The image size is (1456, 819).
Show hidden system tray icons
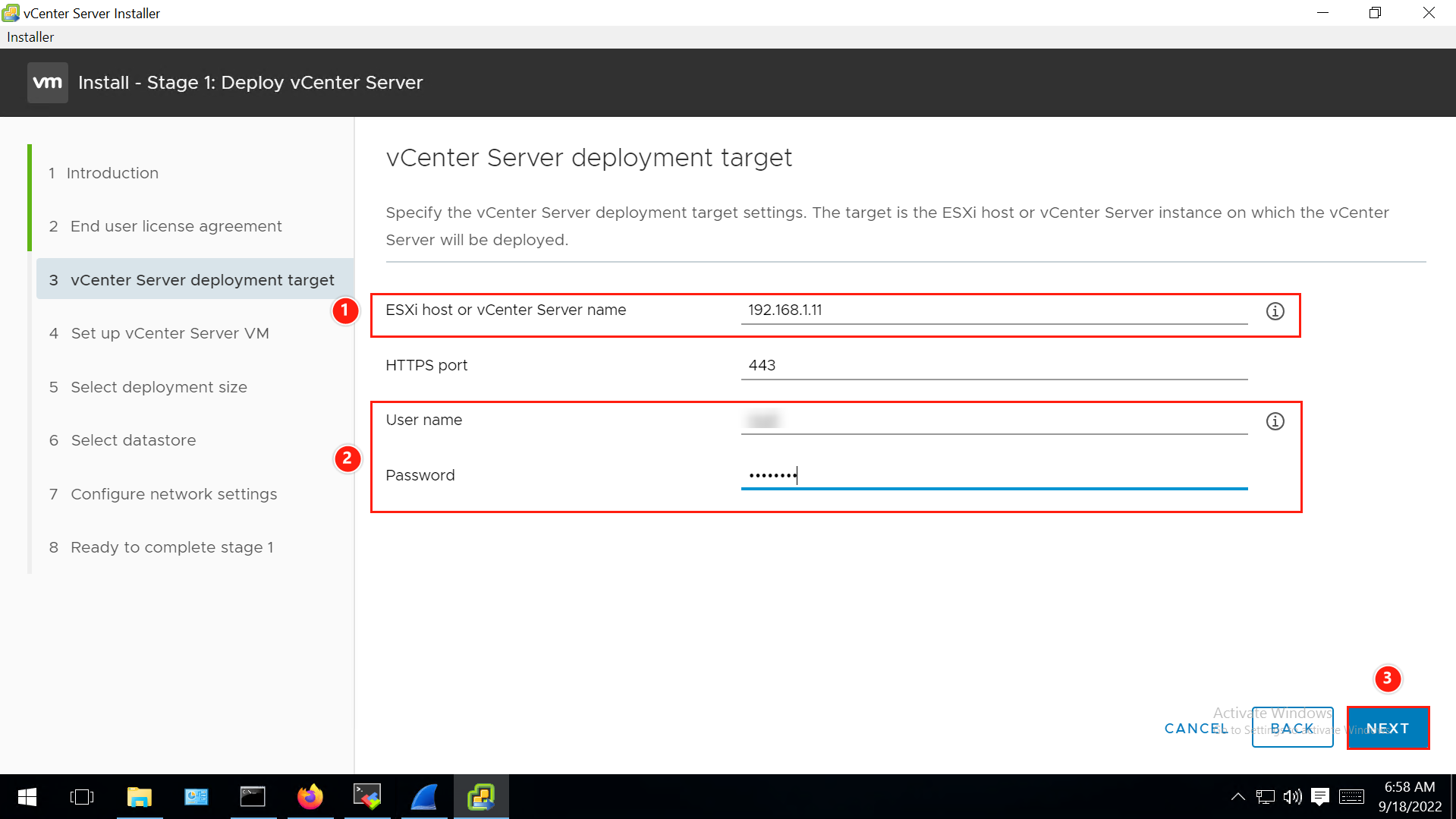pos(1237,797)
